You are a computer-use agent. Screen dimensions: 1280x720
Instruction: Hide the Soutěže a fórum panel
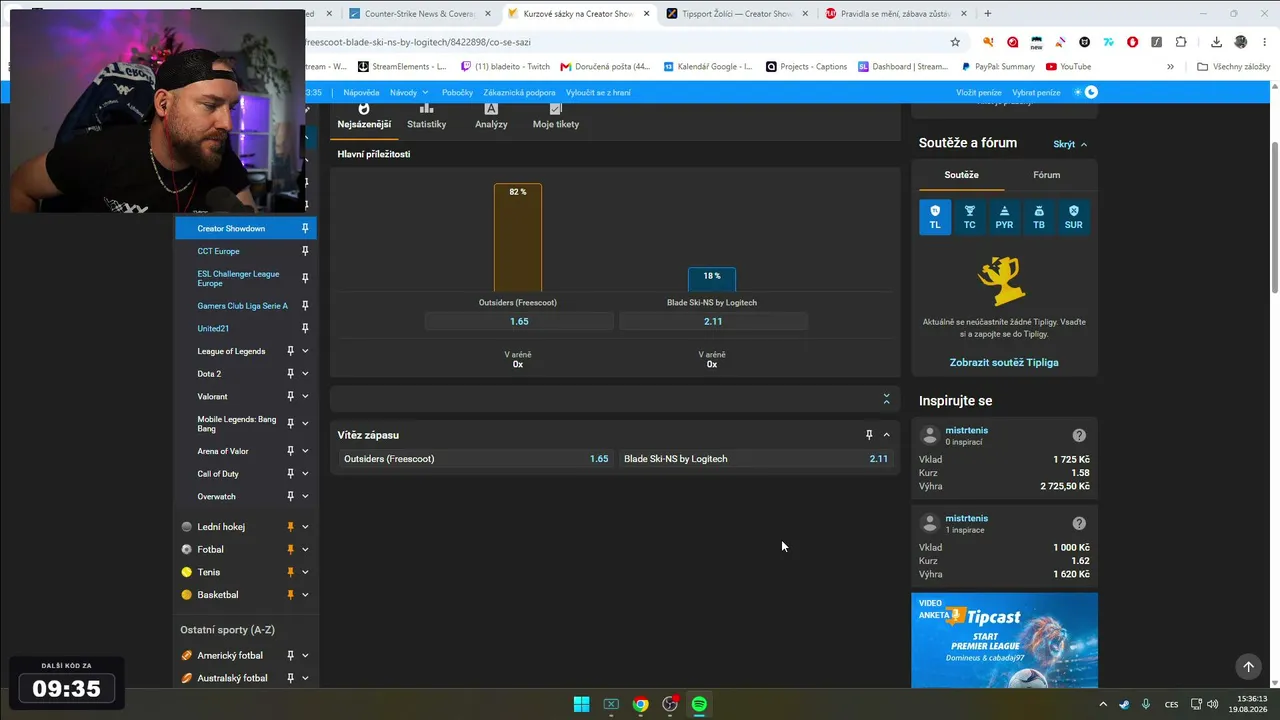[x=1070, y=144]
